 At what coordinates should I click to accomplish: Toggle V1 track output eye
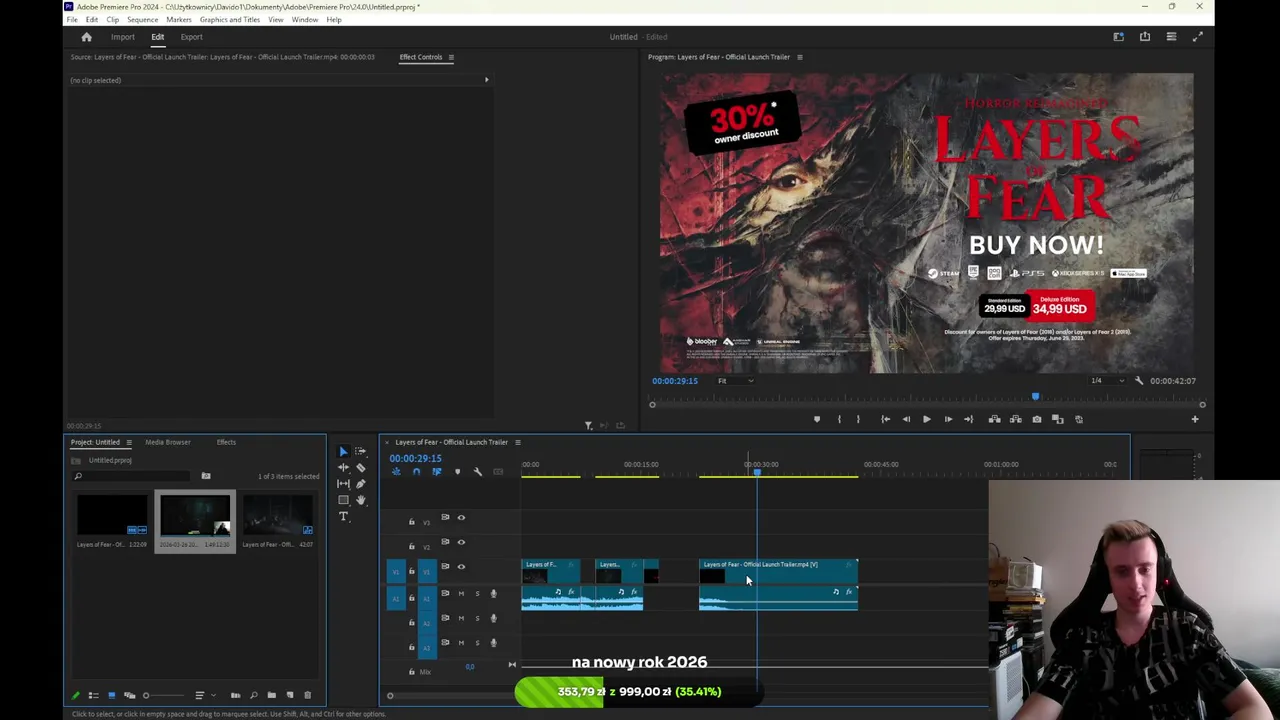point(461,566)
